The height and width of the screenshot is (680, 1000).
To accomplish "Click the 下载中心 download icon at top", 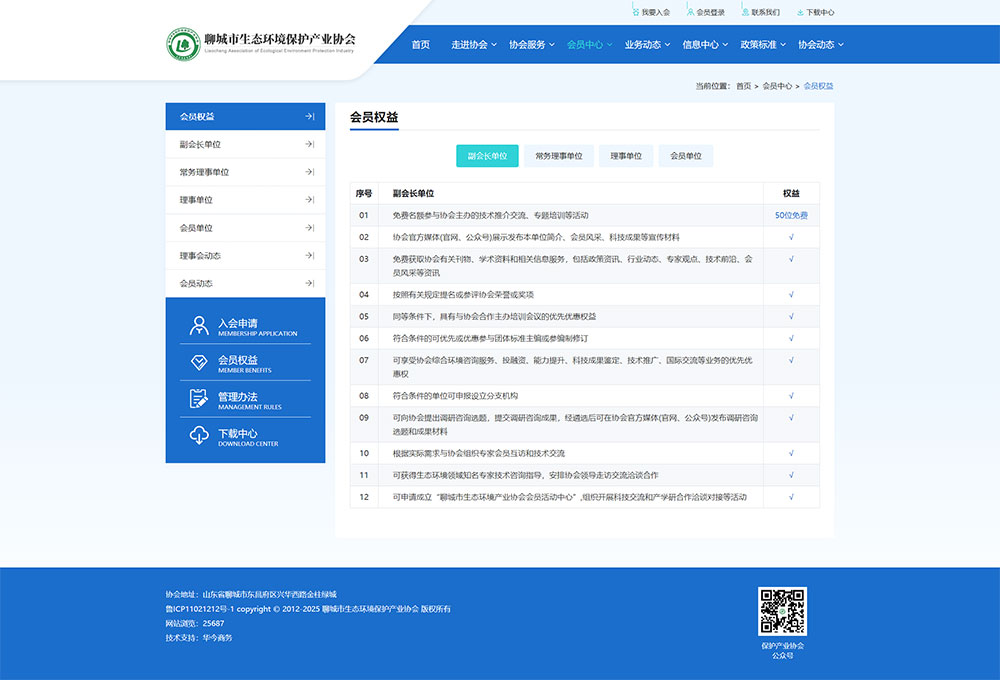I will pyautogui.click(x=800, y=13).
